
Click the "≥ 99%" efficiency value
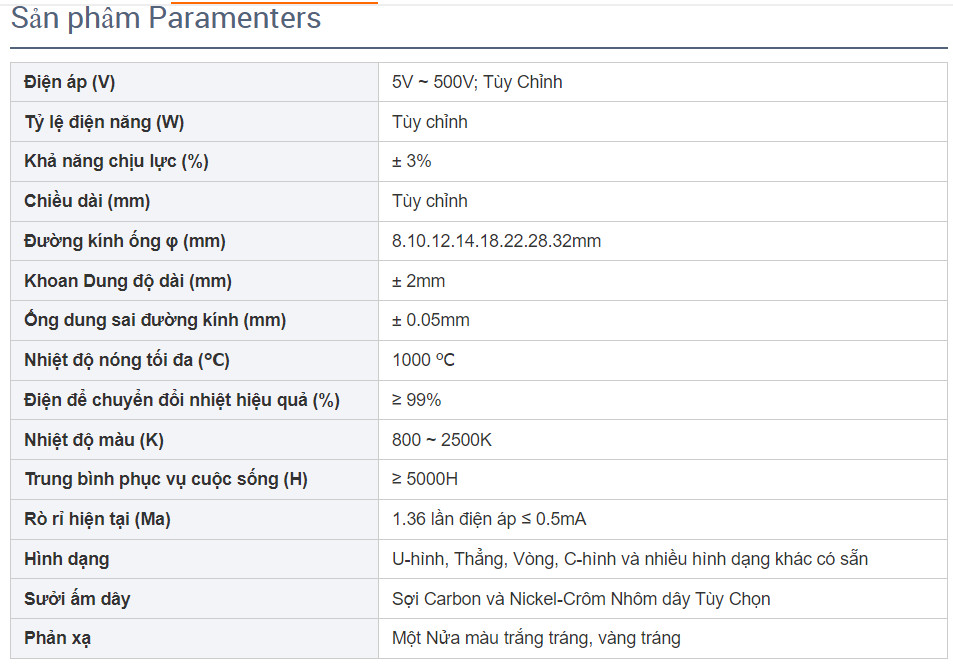(416, 400)
